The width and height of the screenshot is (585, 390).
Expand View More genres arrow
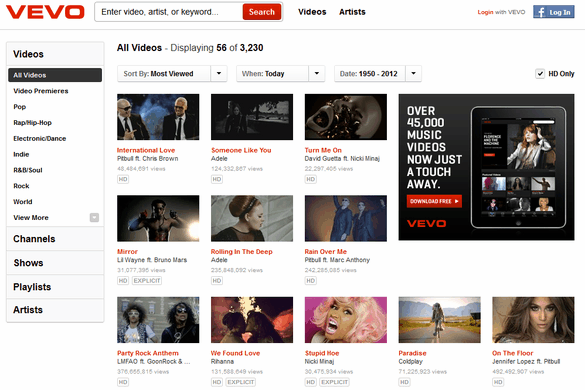(x=94, y=218)
